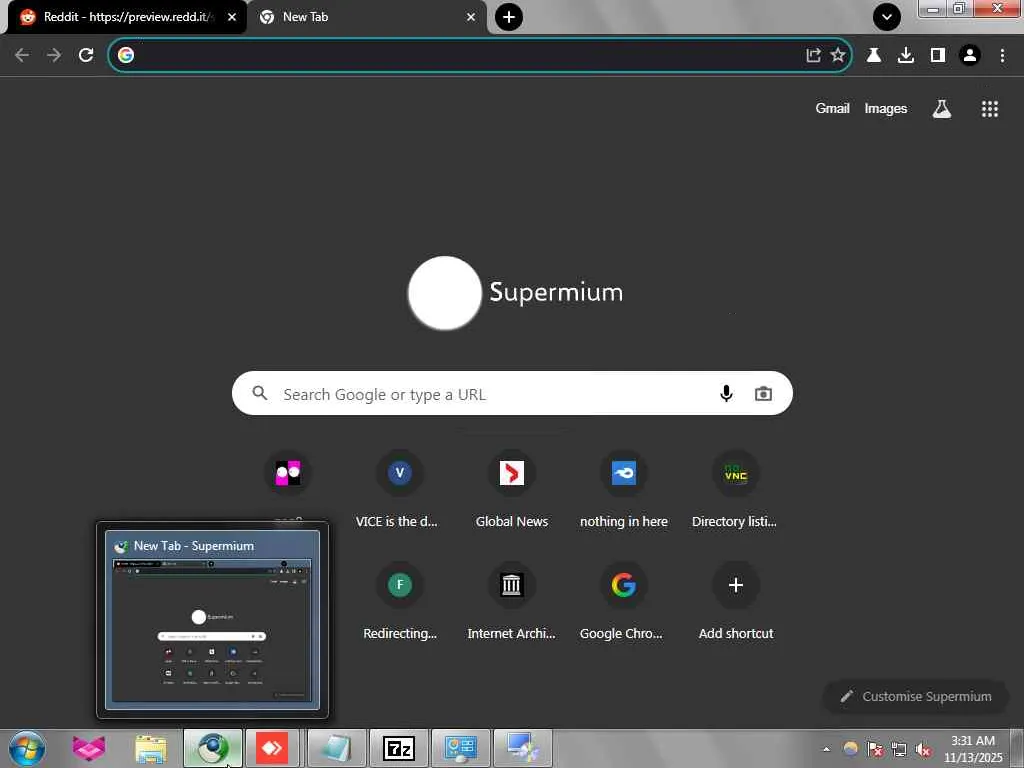1024x768 pixels.
Task: Reload the current page
Action: 86,56
